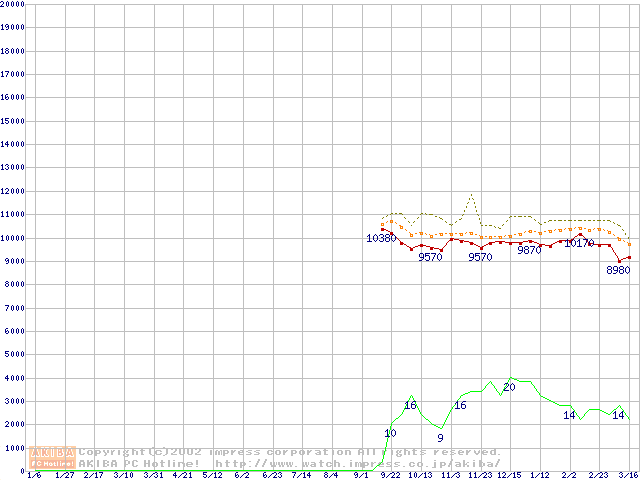
Task: Click the peak of the dashed olive line
Action: click(471, 195)
